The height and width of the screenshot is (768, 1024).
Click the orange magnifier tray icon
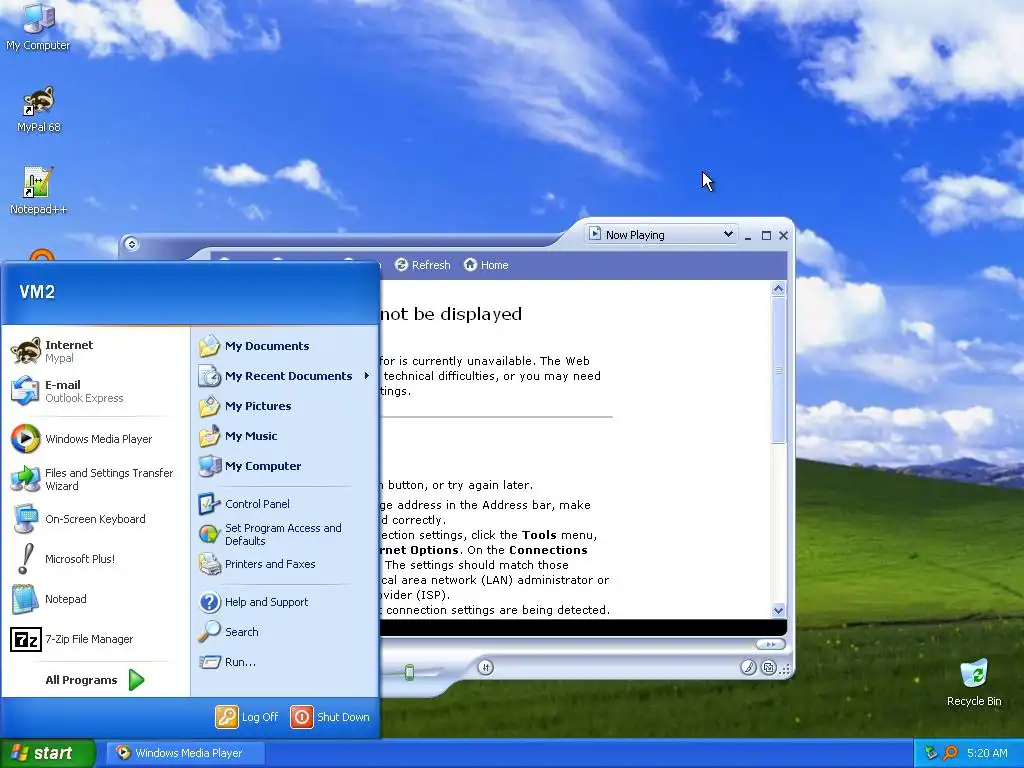(x=950, y=753)
